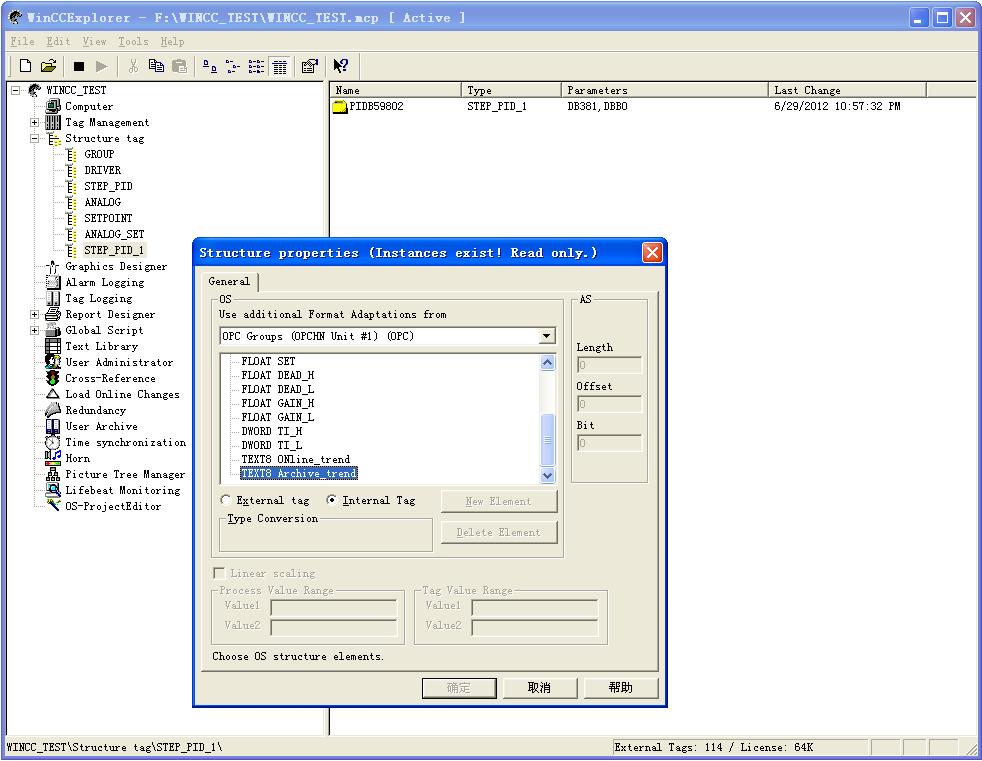The image size is (982, 761).
Task: Click element list scroll down arrow
Action: coord(547,475)
